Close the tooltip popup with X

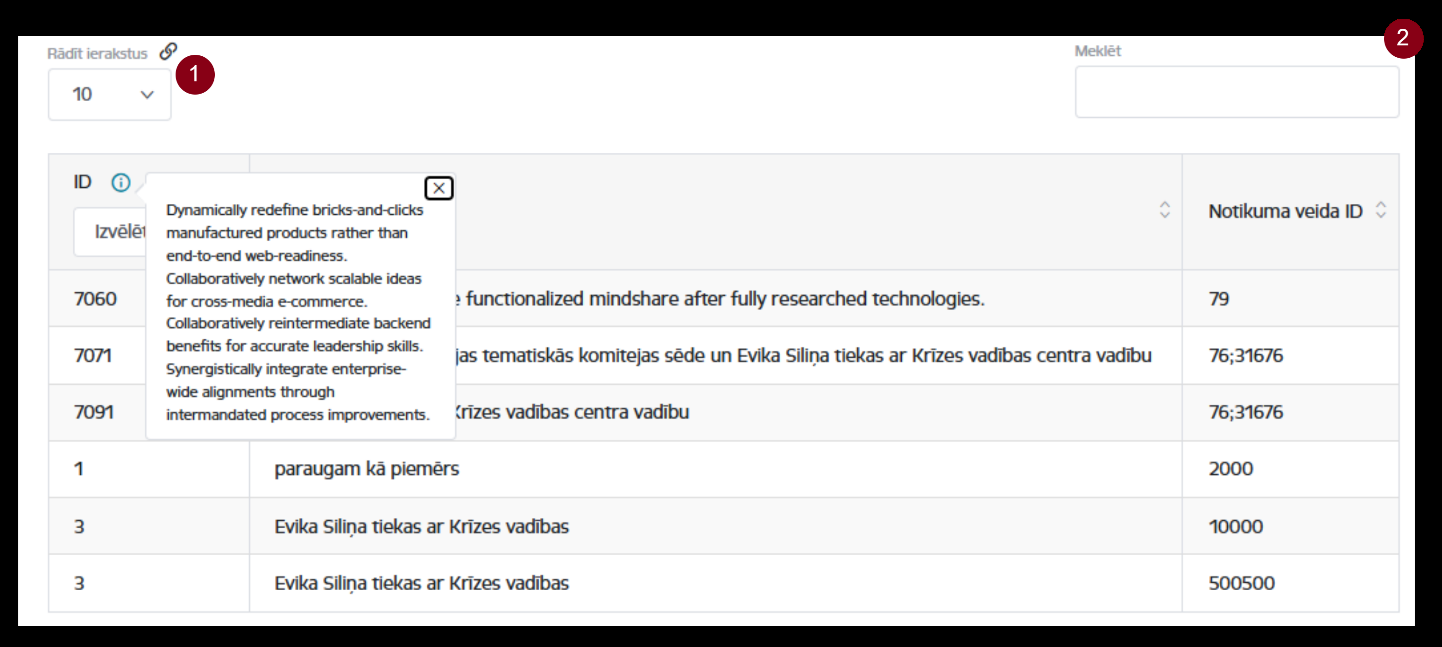tap(439, 188)
